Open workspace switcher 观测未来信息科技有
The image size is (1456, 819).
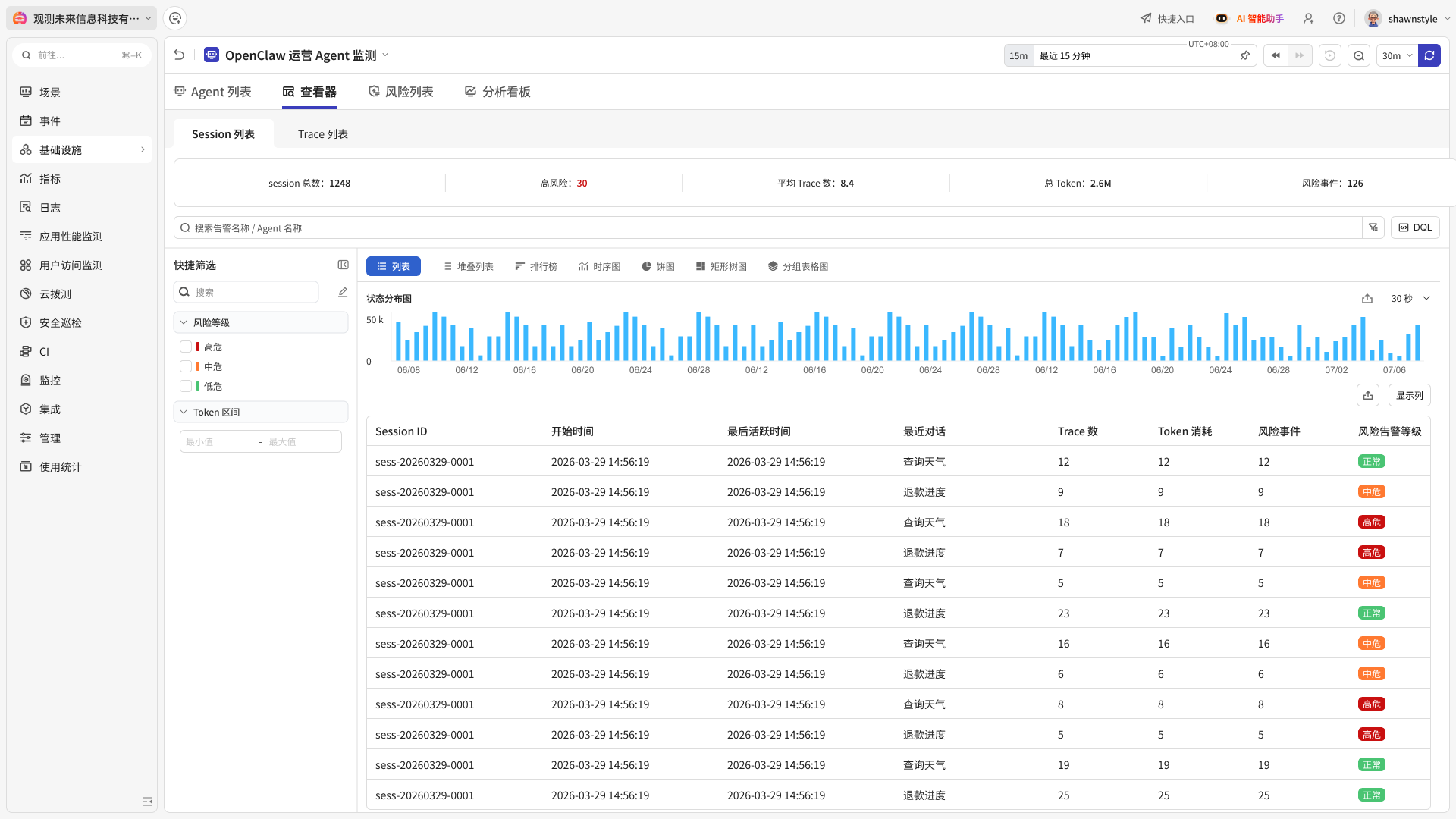click(82, 18)
